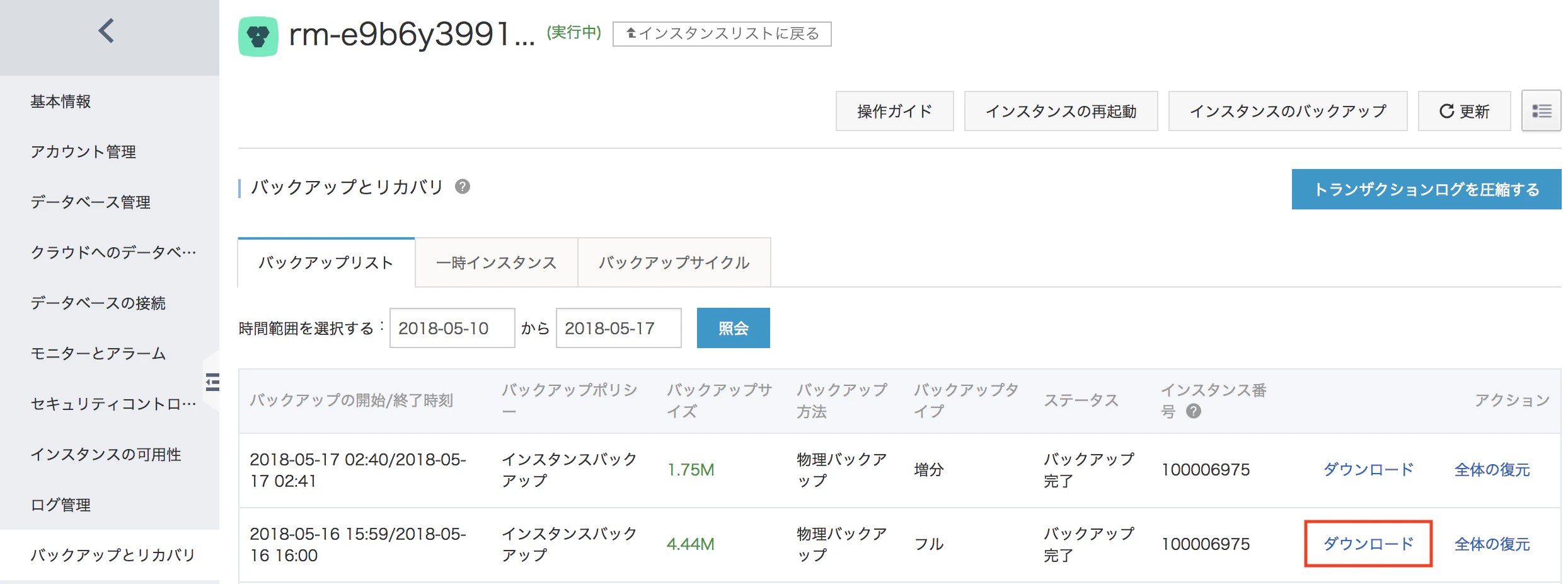The height and width of the screenshot is (584, 1568).
Task: Open 基本情報 in the sidebar
Action: (110, 101)
